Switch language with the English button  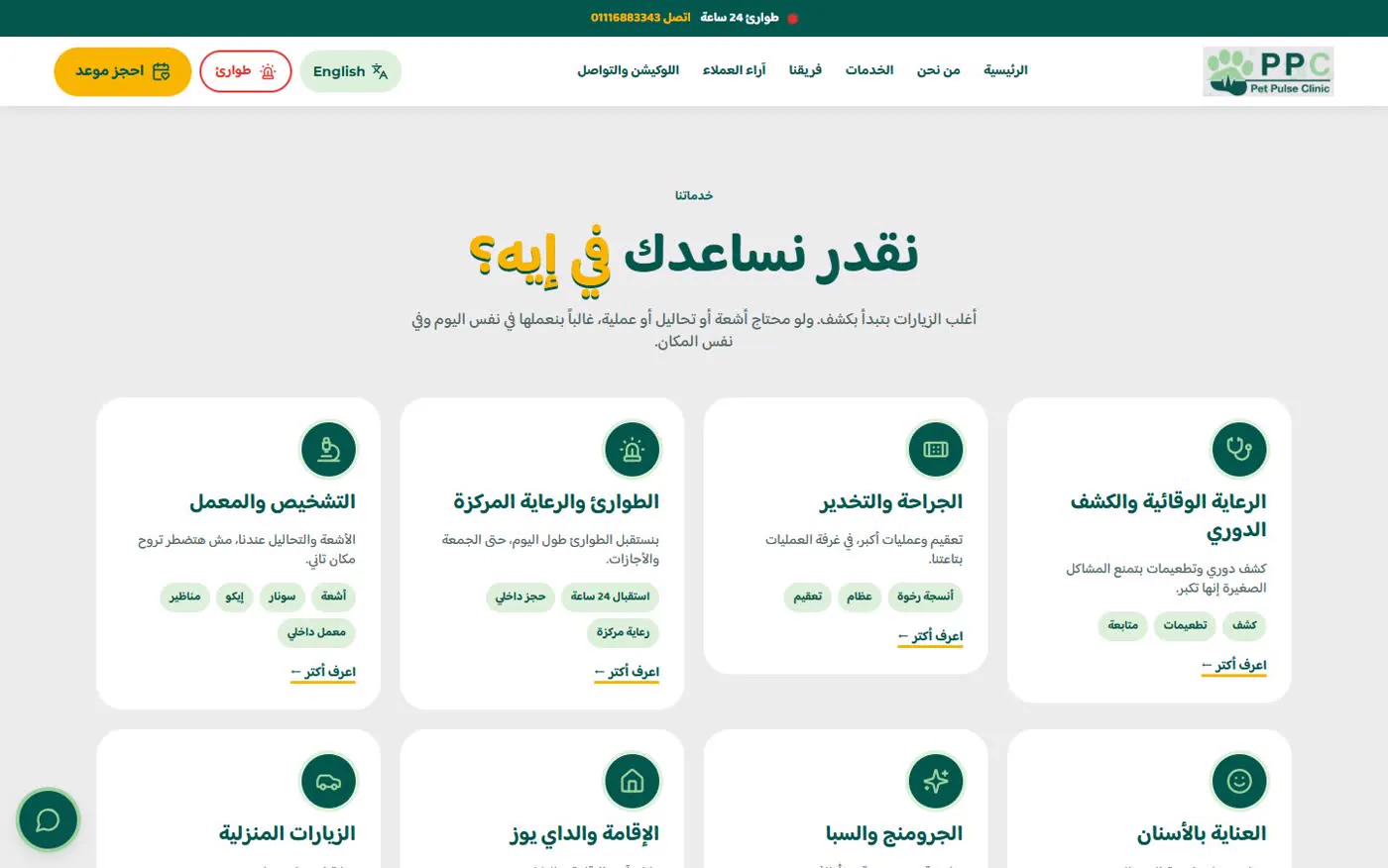(x=350, y=71)
